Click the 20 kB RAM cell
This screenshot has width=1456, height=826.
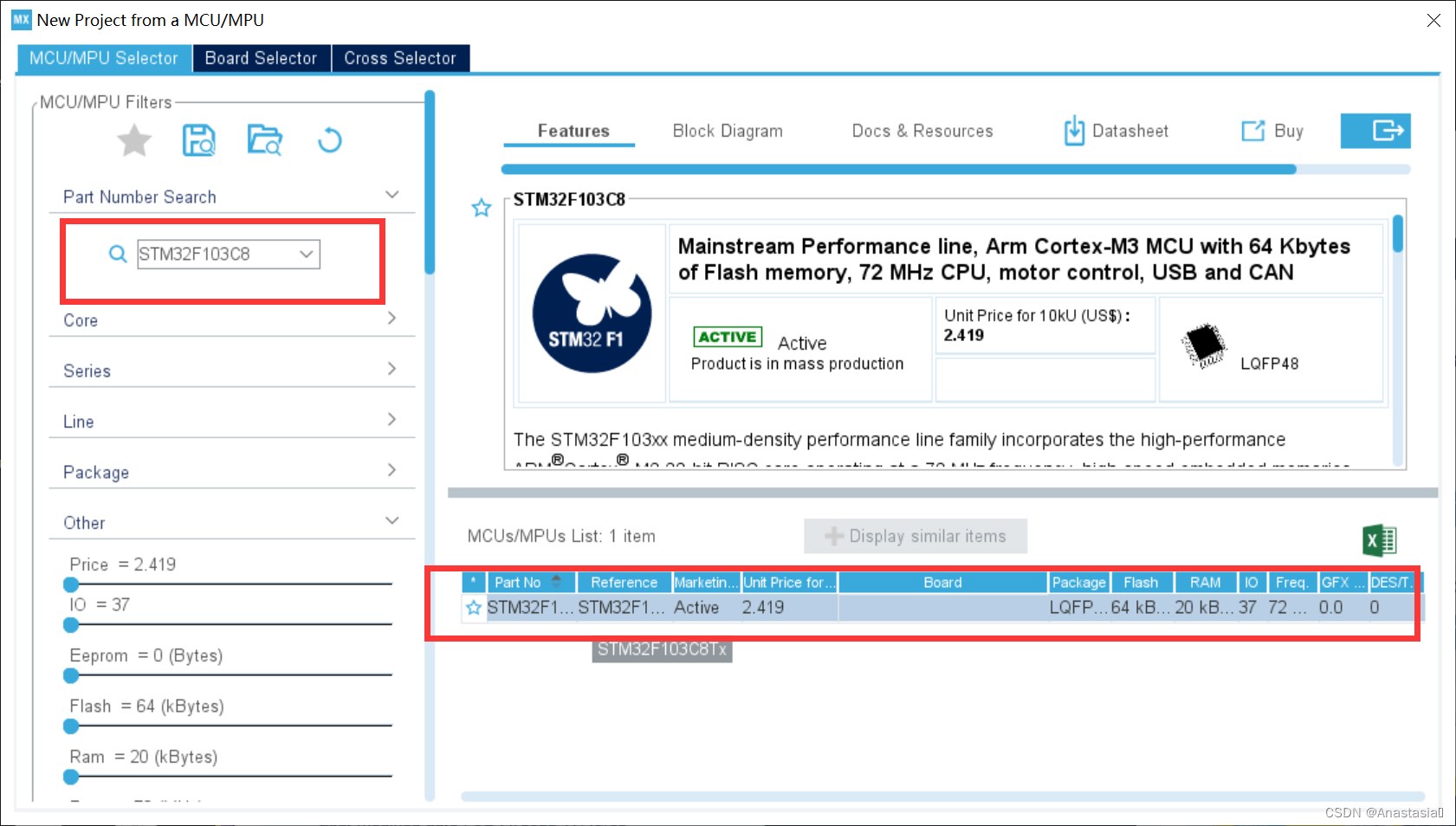(x=1205, y=608)
